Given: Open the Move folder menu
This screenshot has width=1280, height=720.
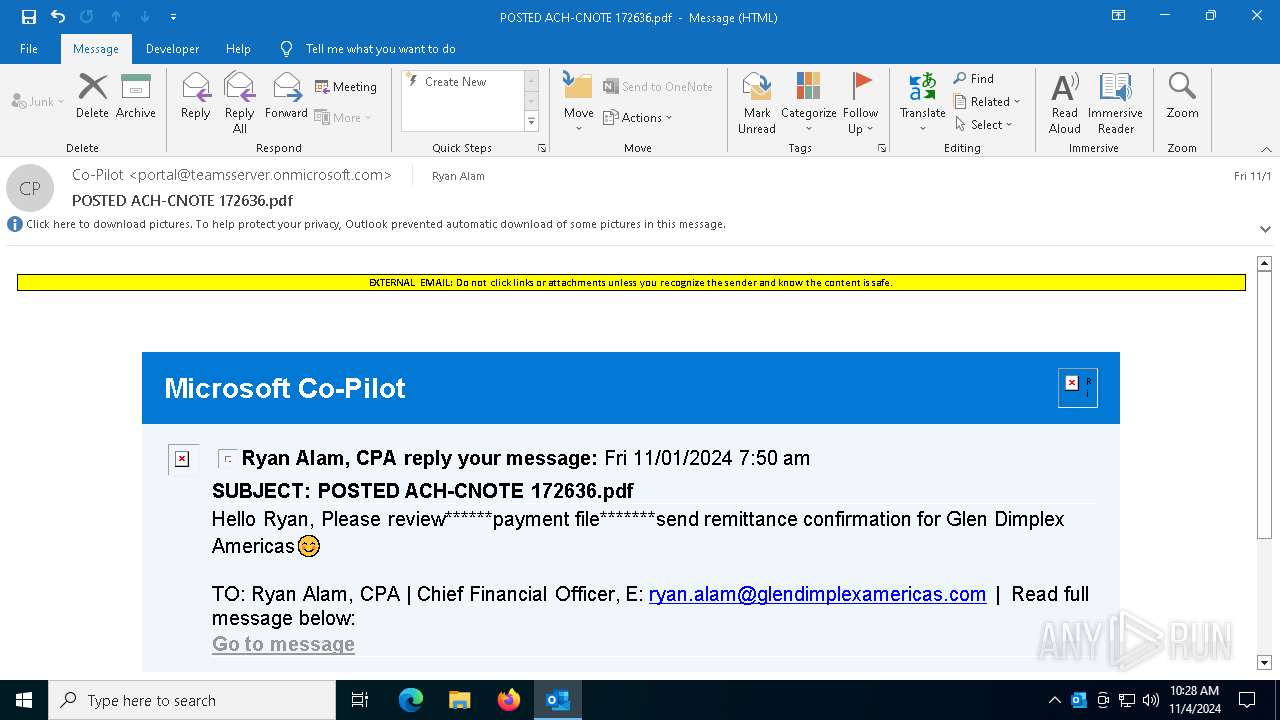Looking at the screenshot, I should point(579,103).
